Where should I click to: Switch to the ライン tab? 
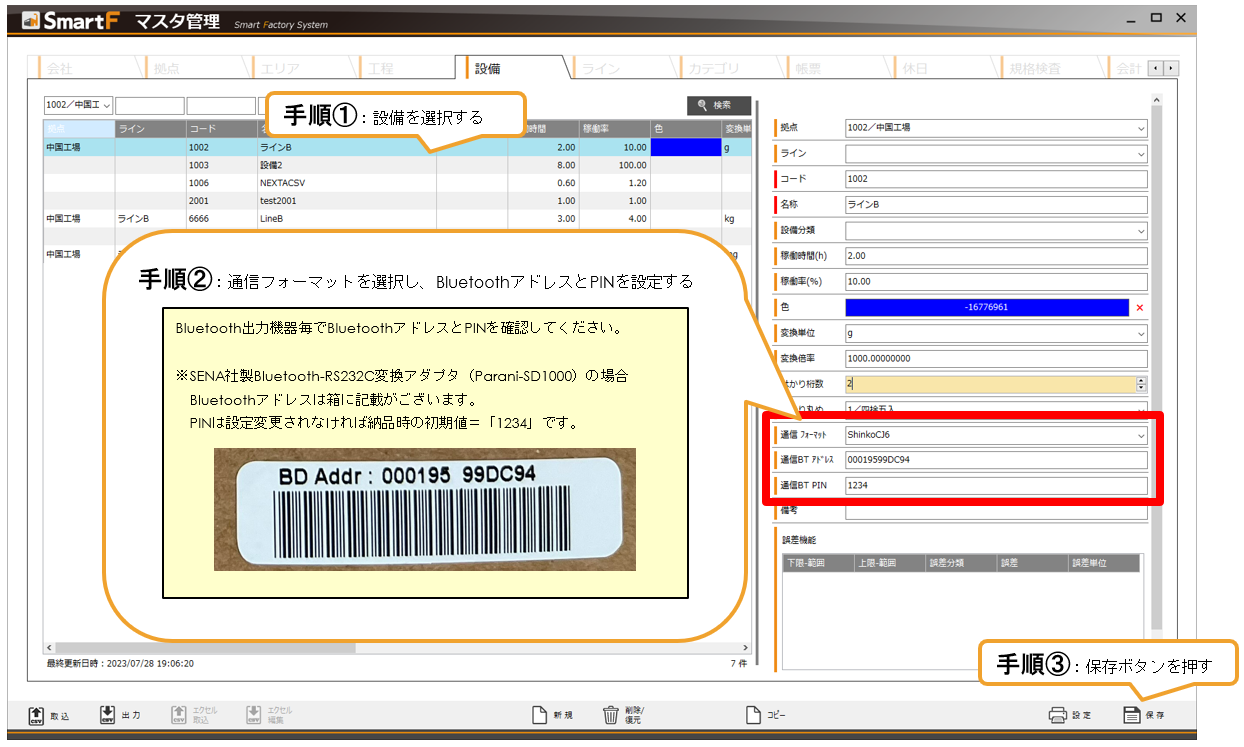[x=602, y=69]
